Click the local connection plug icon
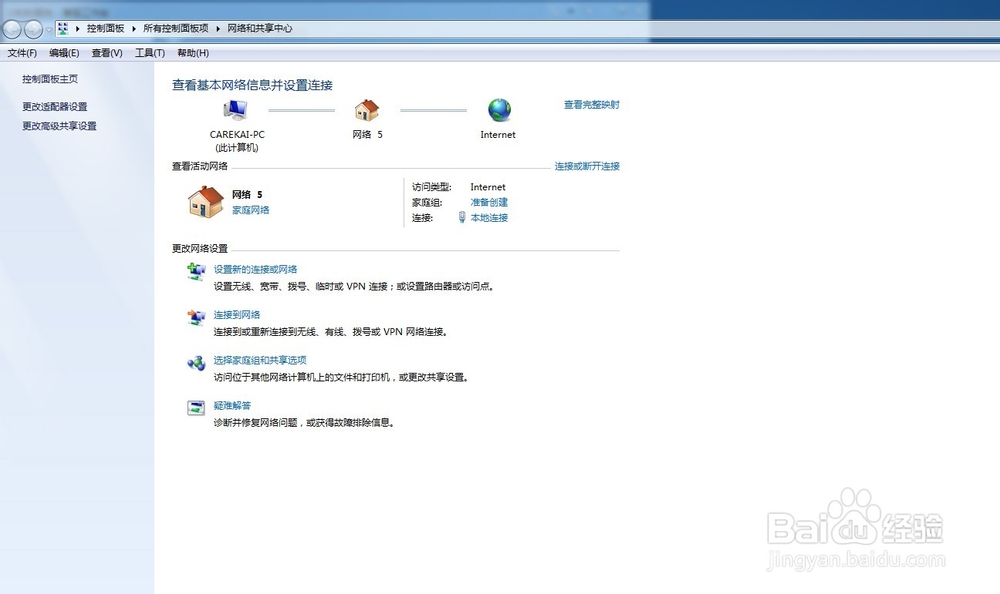1000x594 pixels. point(462,218)
